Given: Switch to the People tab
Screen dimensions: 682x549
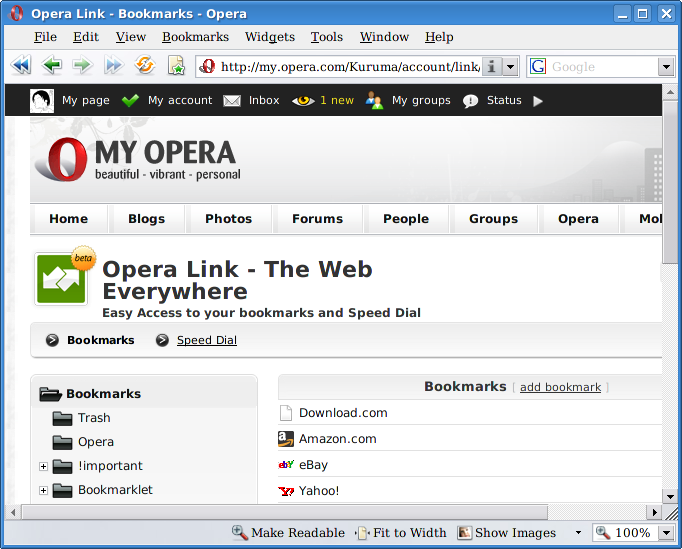Looking at the screenshot, I should click(406, 219).
